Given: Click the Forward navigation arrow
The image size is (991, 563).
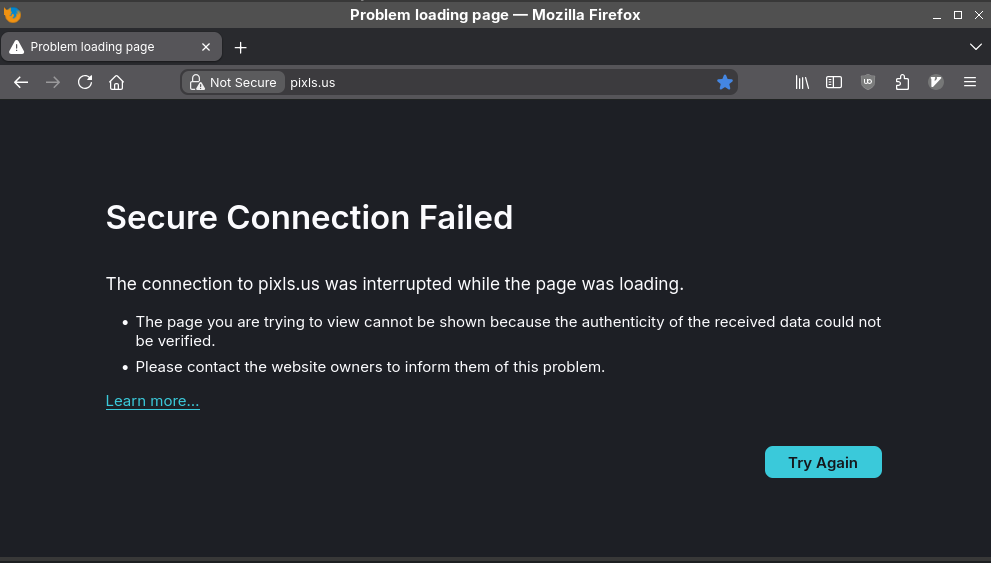Looking at the screenshot, I should point(53,82).
